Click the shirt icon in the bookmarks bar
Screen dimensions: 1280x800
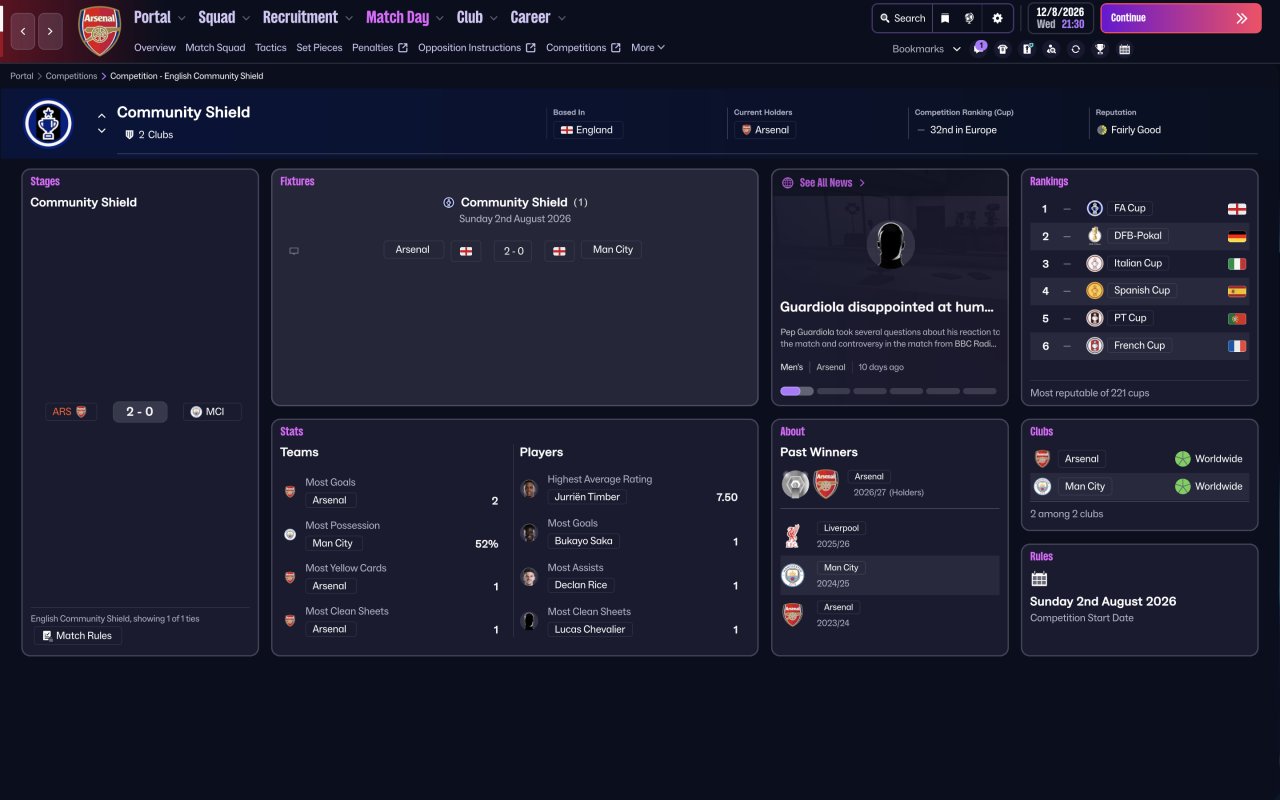tap(1003, 49)
